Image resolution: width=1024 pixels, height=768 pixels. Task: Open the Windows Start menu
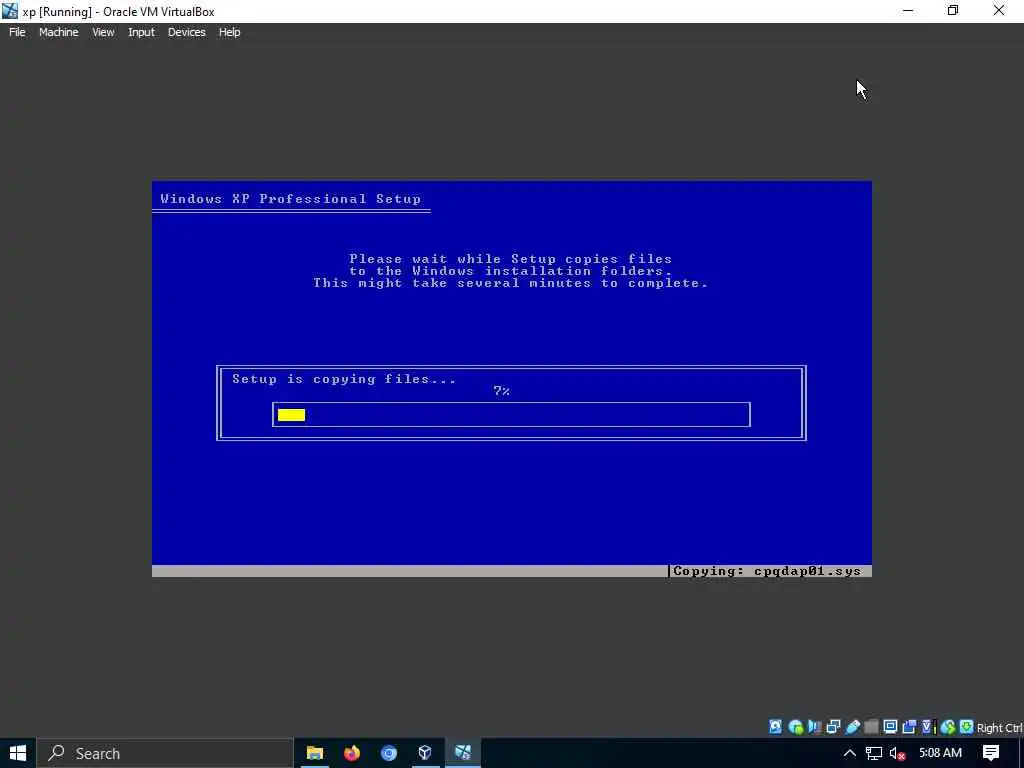click(x=18, y=753)
